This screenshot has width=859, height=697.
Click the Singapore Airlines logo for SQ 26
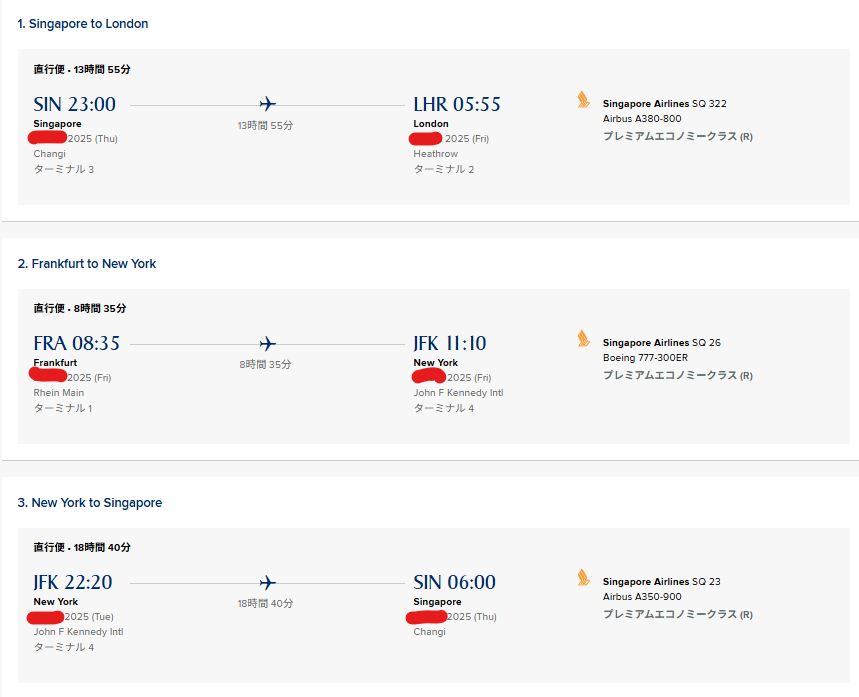pyautogui.click(x=583, y=339)
